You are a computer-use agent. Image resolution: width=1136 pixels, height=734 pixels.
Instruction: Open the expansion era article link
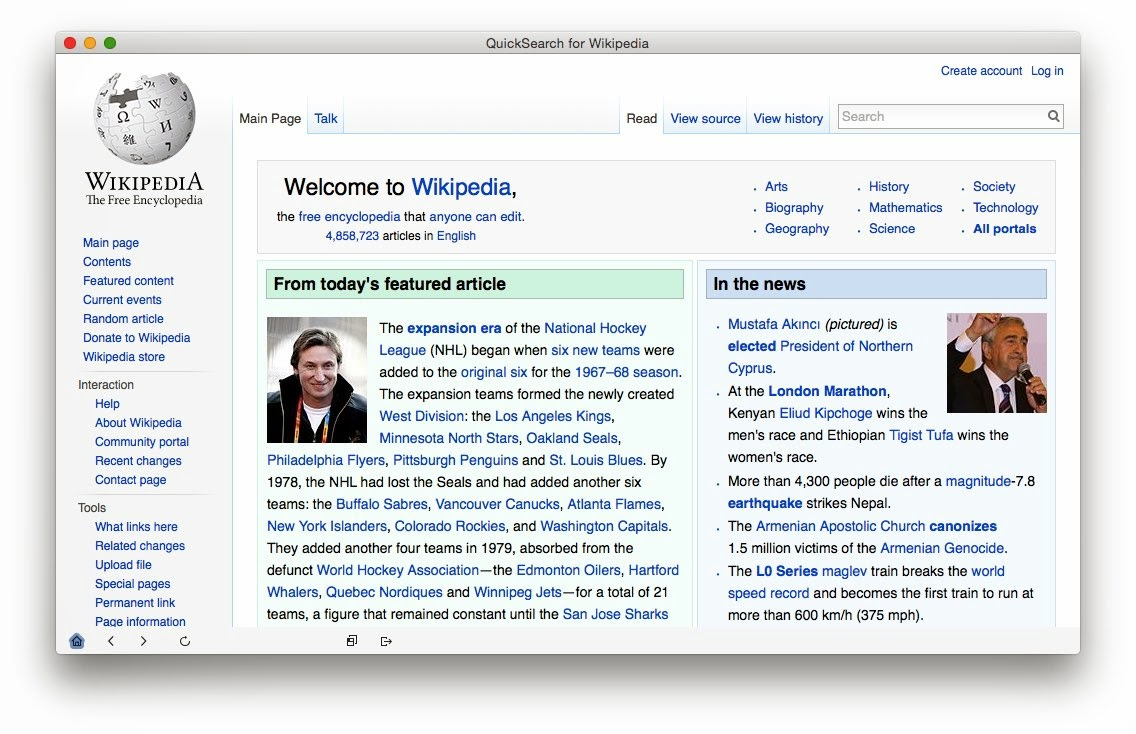454,328
